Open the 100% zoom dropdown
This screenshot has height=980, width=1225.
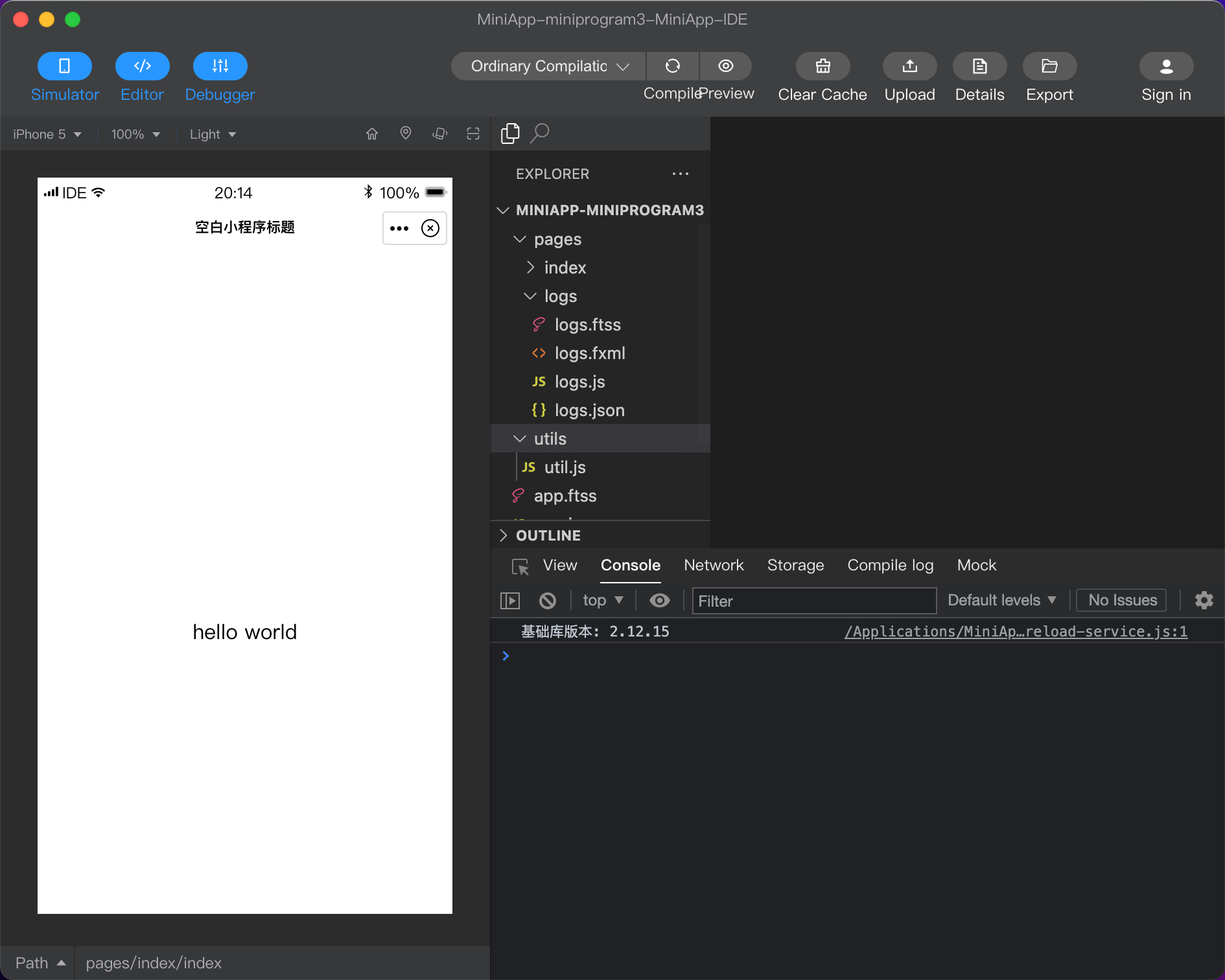135,134
